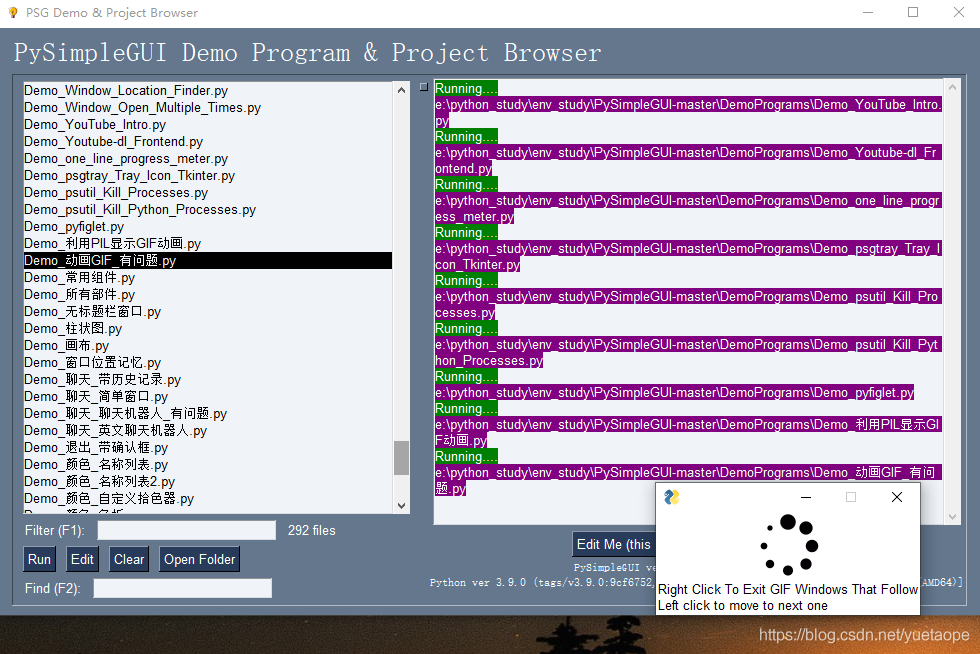
Task: Click the Demo_pyfiglet.py output path line
Action: point(674,393)
